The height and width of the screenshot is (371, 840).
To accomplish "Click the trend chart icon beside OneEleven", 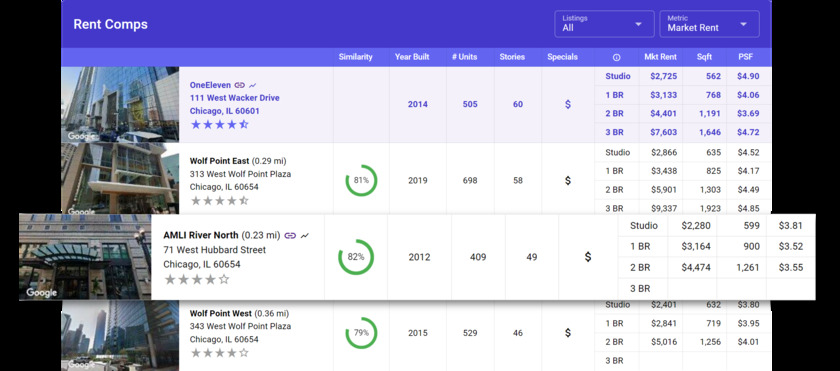I will click(x=253, y=85).
